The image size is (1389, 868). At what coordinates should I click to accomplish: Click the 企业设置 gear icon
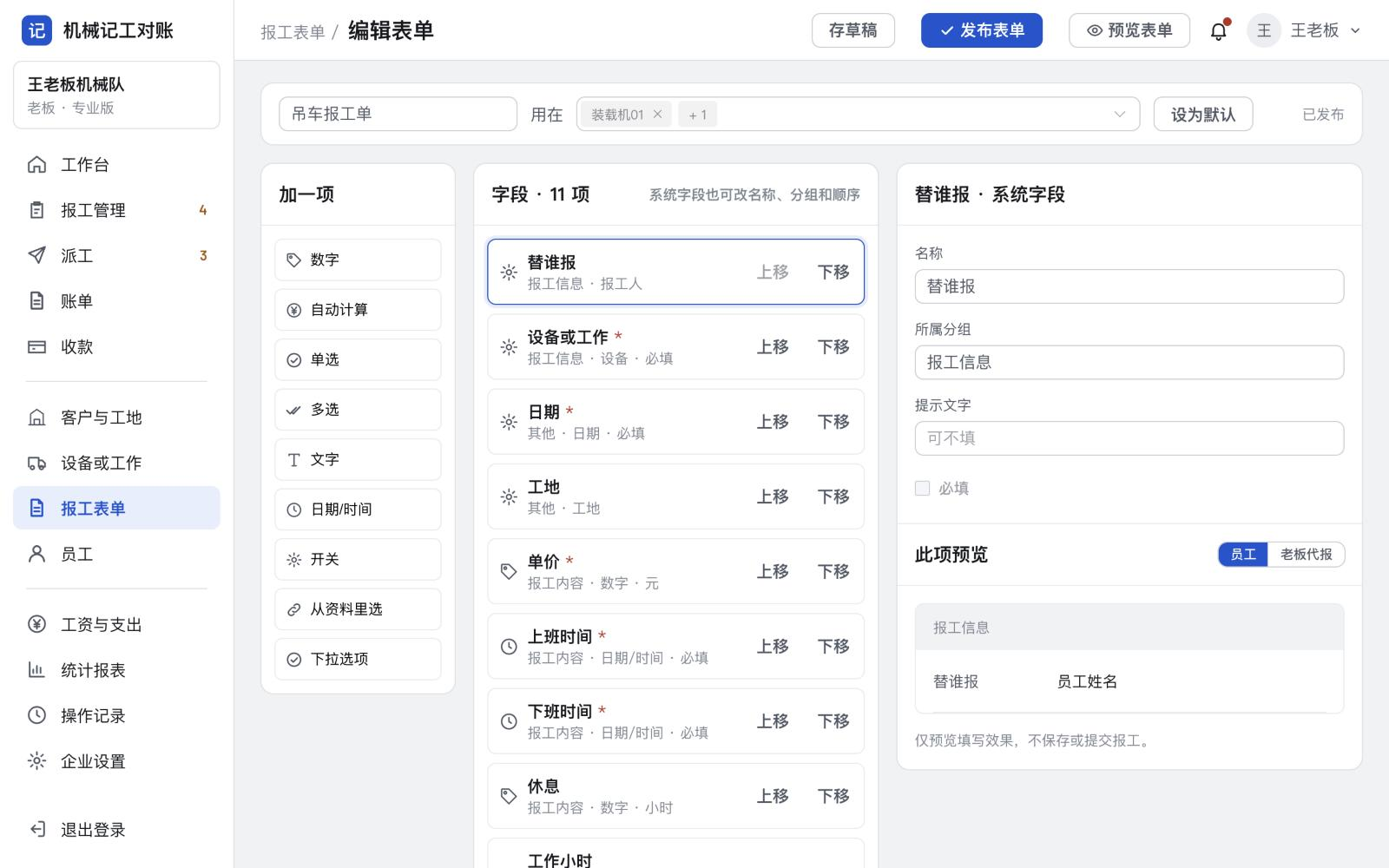pos(36,761)
